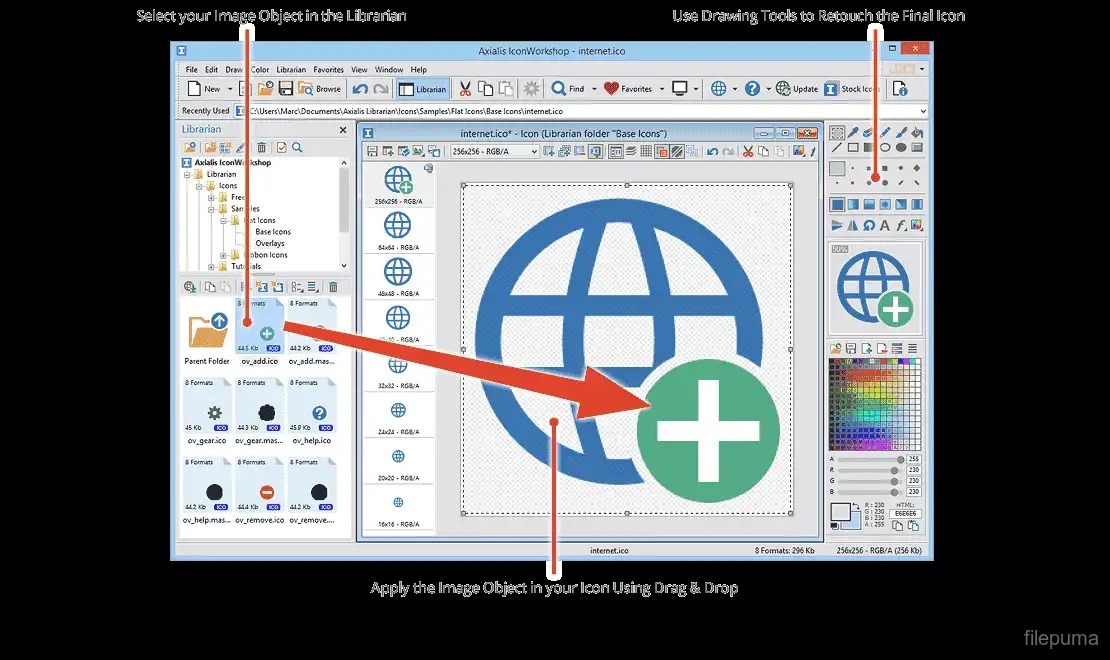Screen dimensions: 1110x660
Task: Collapse the Librarian tree node
Action: 186,174
